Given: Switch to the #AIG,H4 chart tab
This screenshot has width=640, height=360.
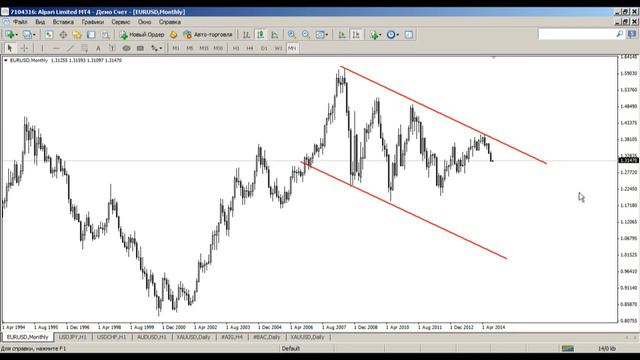Looking at the screenshot, I should (231, 337).
